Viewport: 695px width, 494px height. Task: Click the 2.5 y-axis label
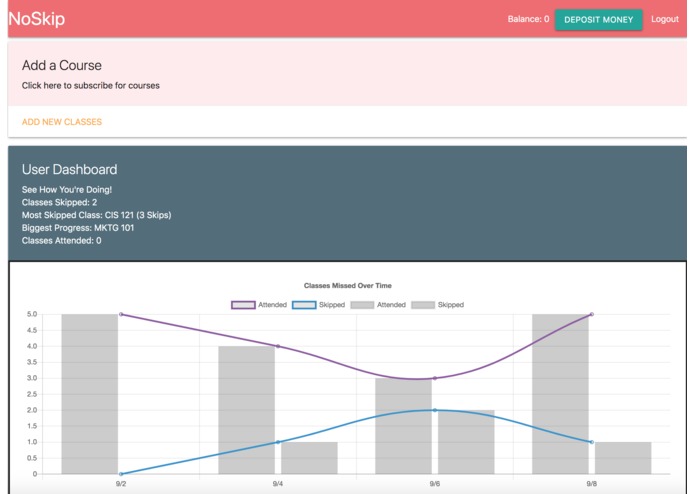pos(32,394)
